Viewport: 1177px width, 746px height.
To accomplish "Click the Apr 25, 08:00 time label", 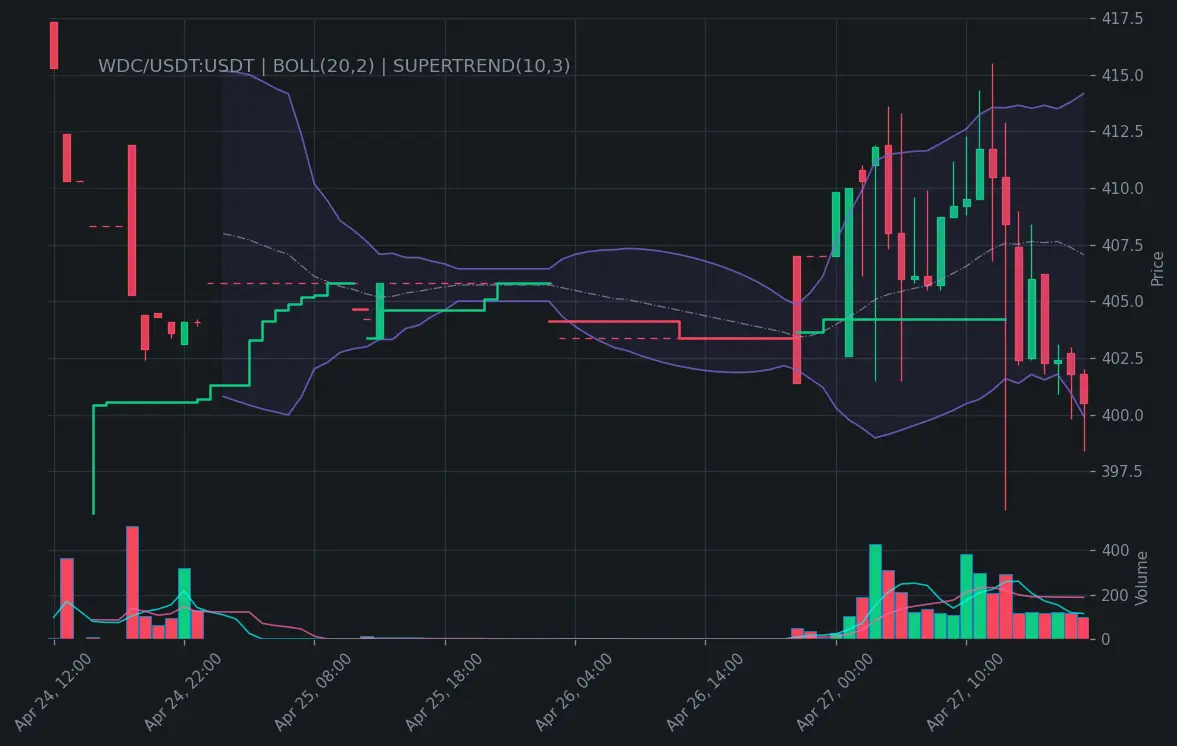I will (x=312, y=691).
